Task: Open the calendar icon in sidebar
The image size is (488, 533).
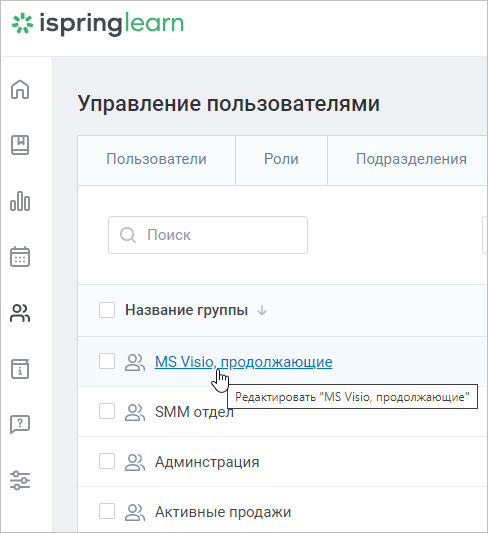Action: pyautogui.click(x=20, y=257)
